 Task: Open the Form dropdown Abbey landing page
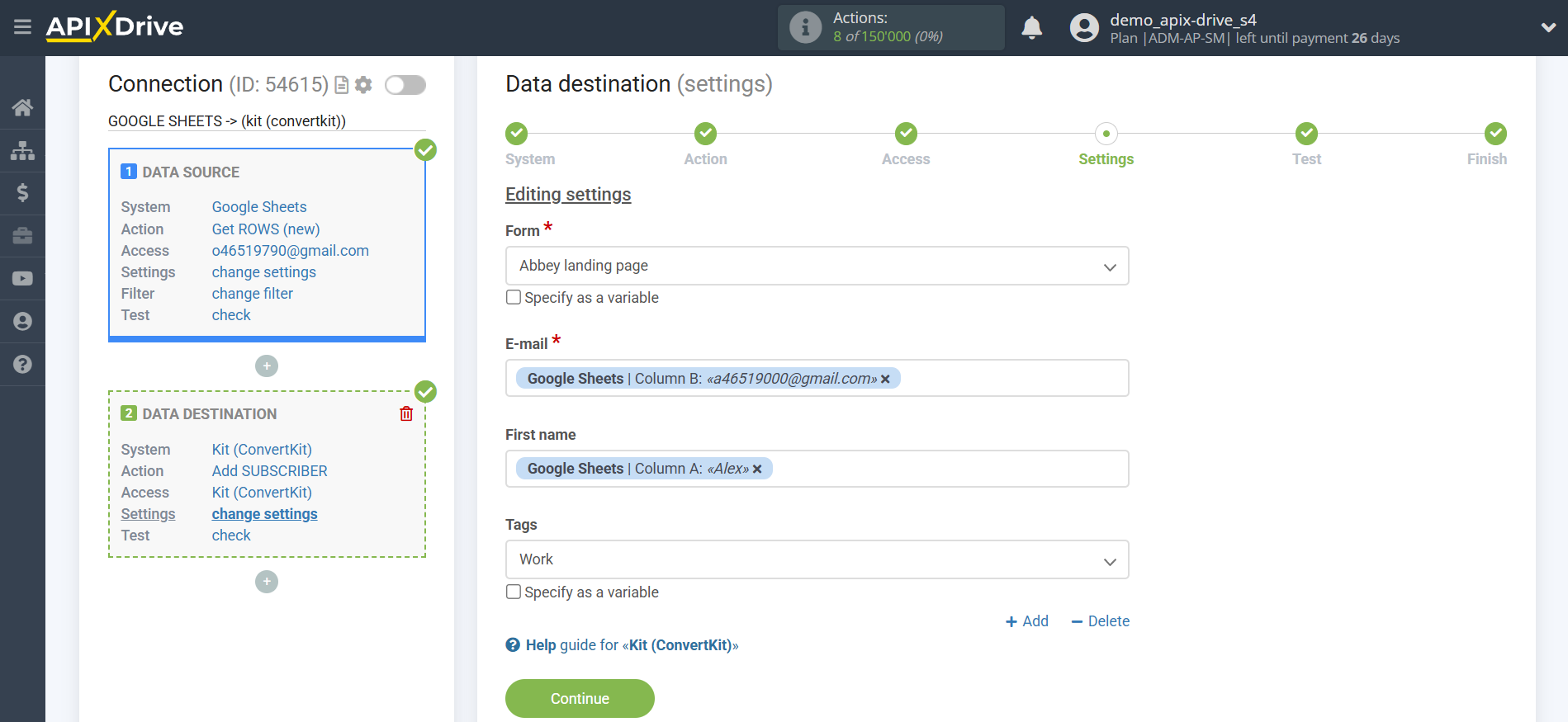817,266
